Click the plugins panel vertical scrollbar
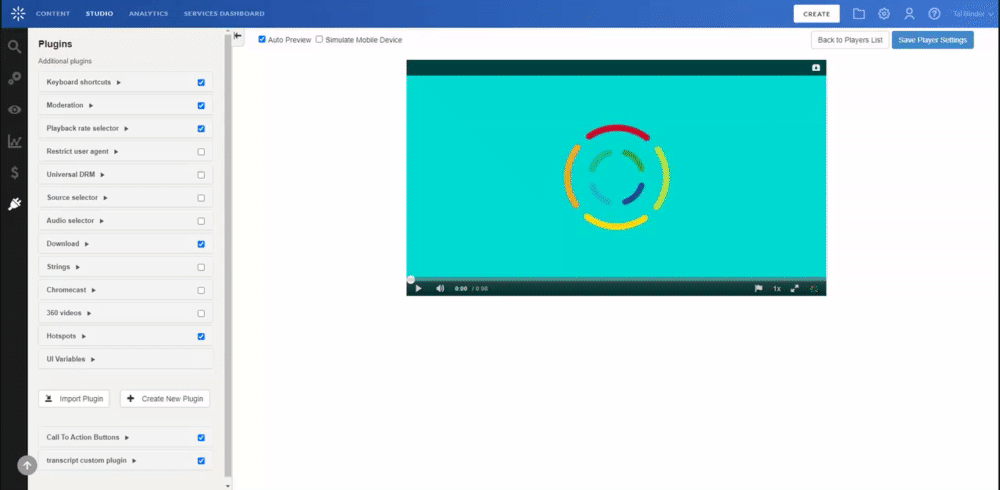The width and height of the screenshot is (1000, 490). click(x=228, y=255)
